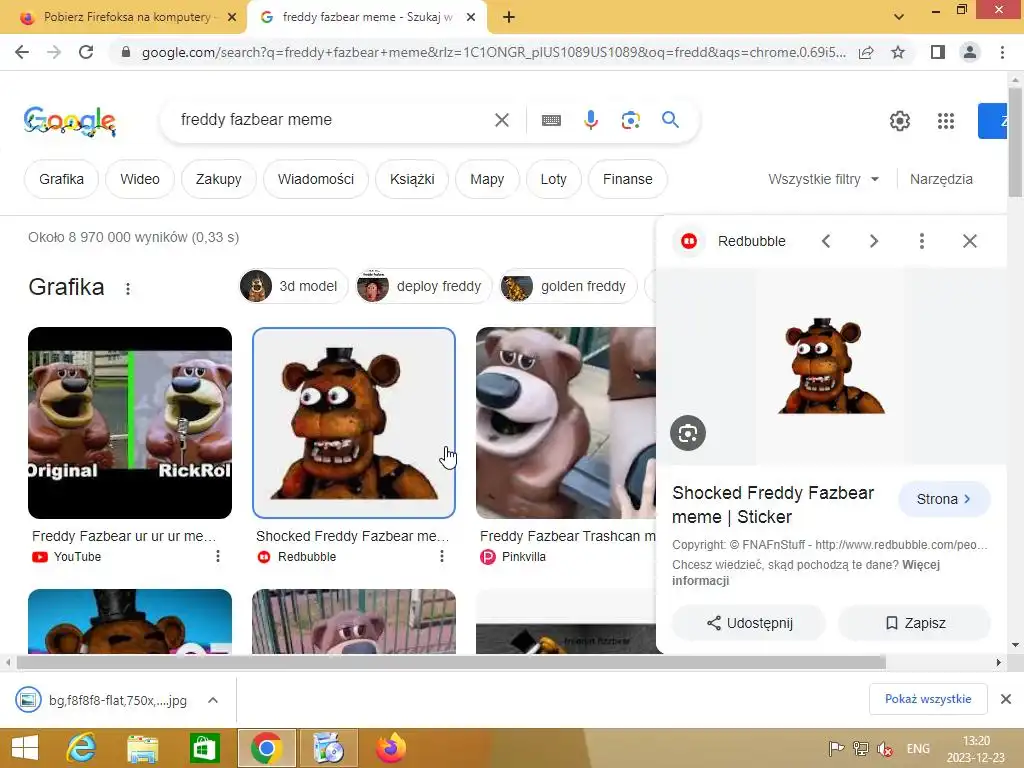This screenshot has height=768, width=1024.
Task: Close the Firefox download tab
Action: (x=232, y=18)
